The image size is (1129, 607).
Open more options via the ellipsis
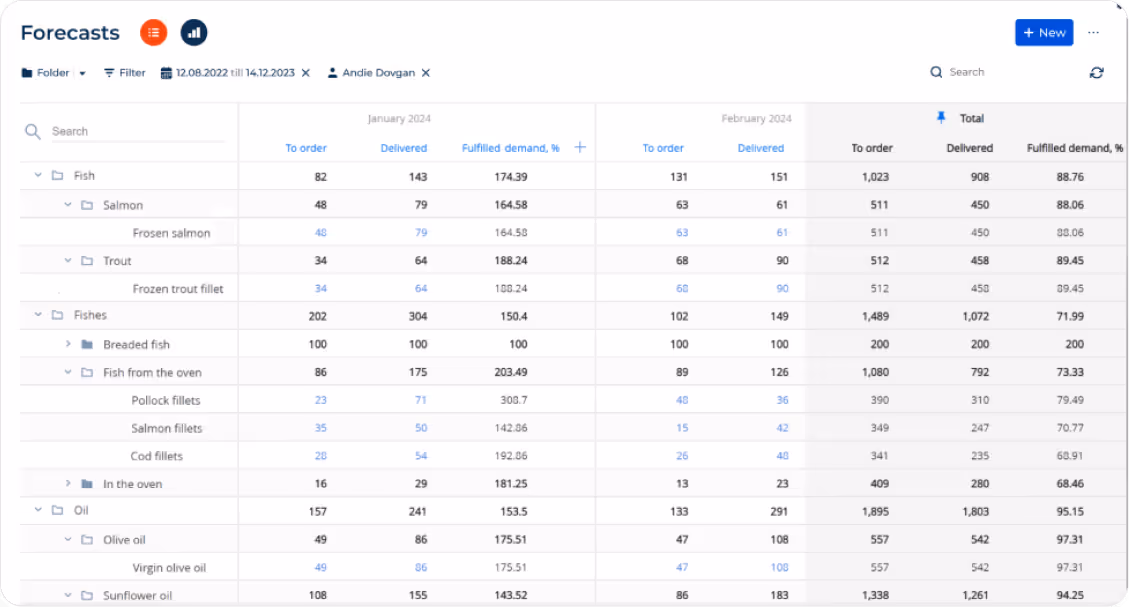point(1092,32)
